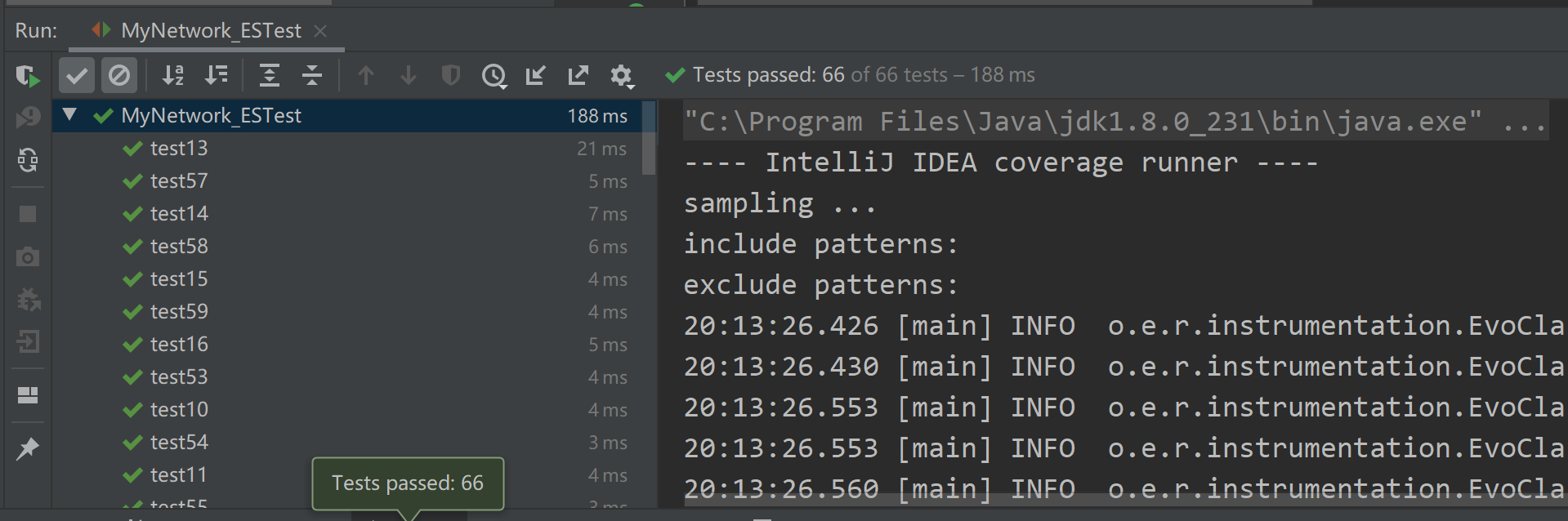Viewport: 1568px width, 521px height.
Task: Import test results icon
Action: tap(536, 76)
